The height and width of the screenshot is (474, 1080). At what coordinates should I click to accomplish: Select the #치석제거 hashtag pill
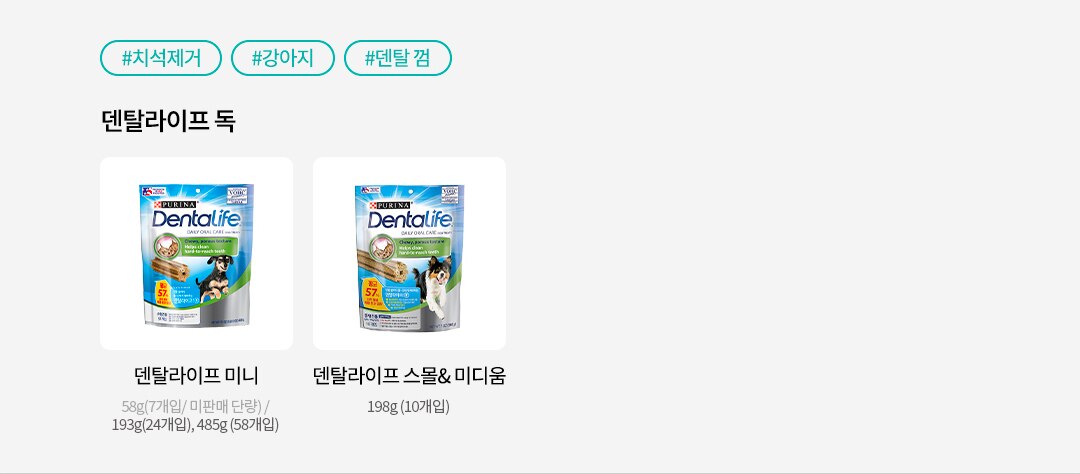point(160,58)
